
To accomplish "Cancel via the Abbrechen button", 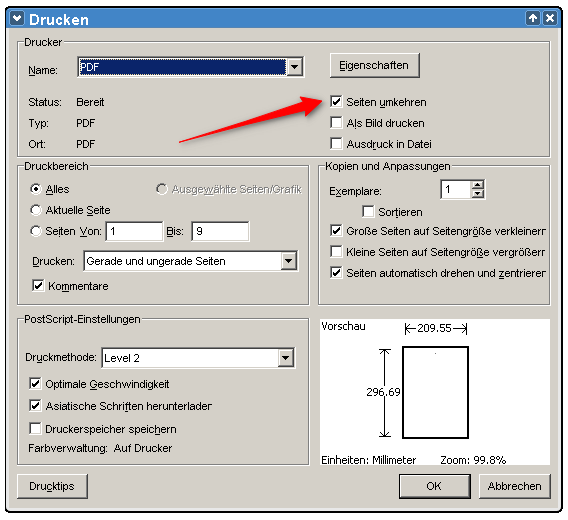I will coord(514,486).
